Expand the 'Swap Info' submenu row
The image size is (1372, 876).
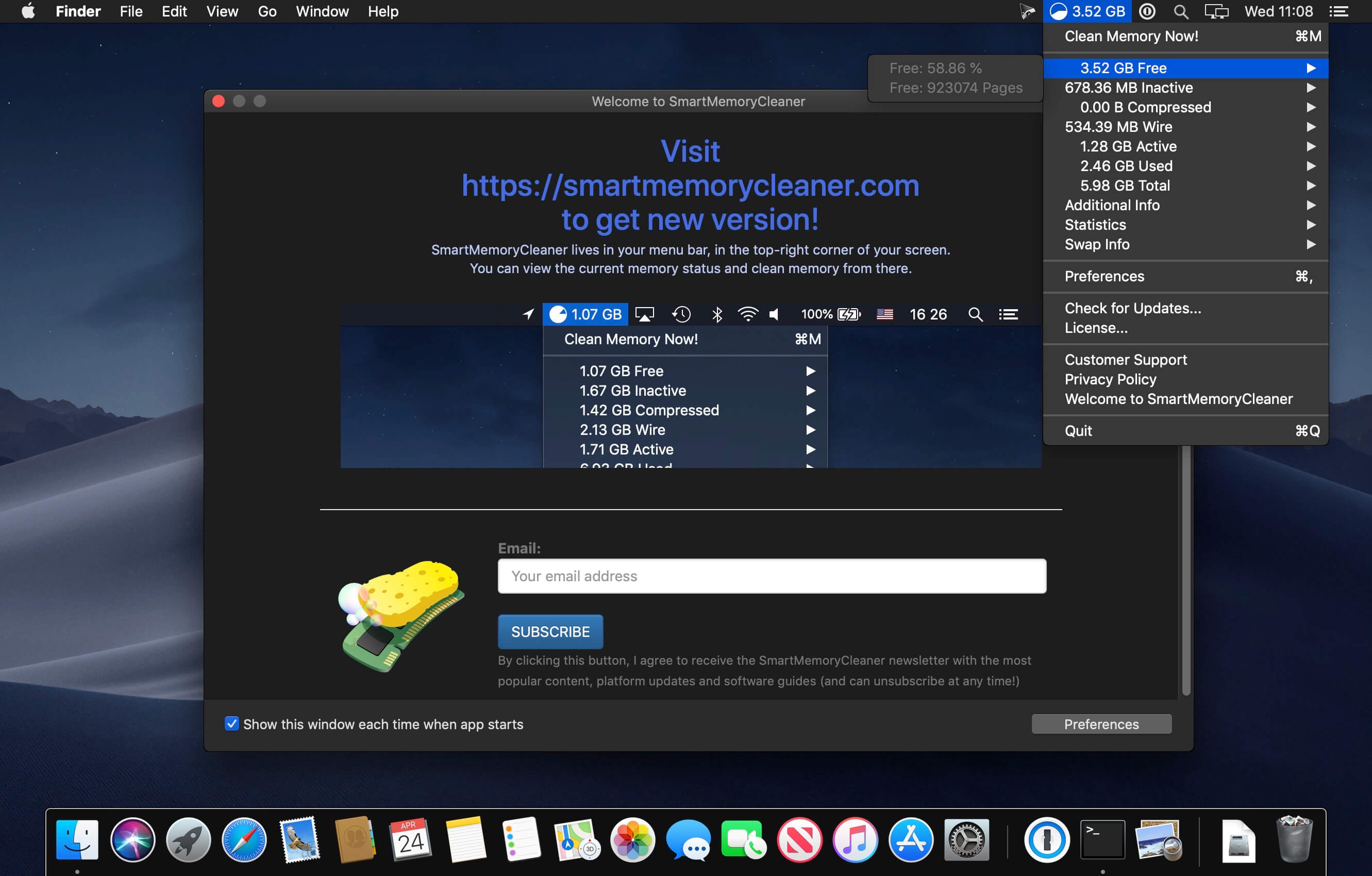1186,244
